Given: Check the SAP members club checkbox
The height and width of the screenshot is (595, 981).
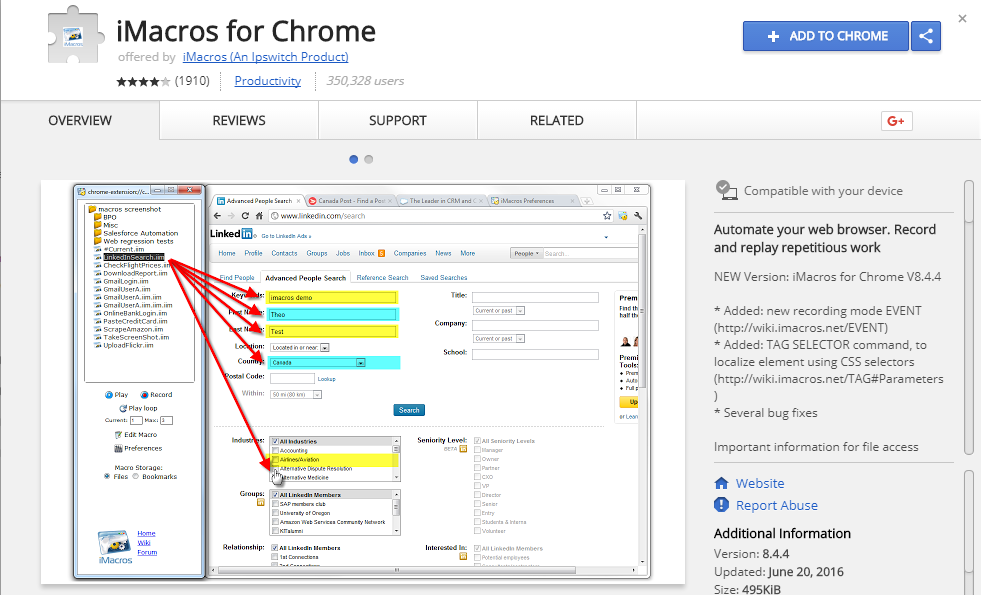Looking at the screenshot, I should click(x=275, y=504).
